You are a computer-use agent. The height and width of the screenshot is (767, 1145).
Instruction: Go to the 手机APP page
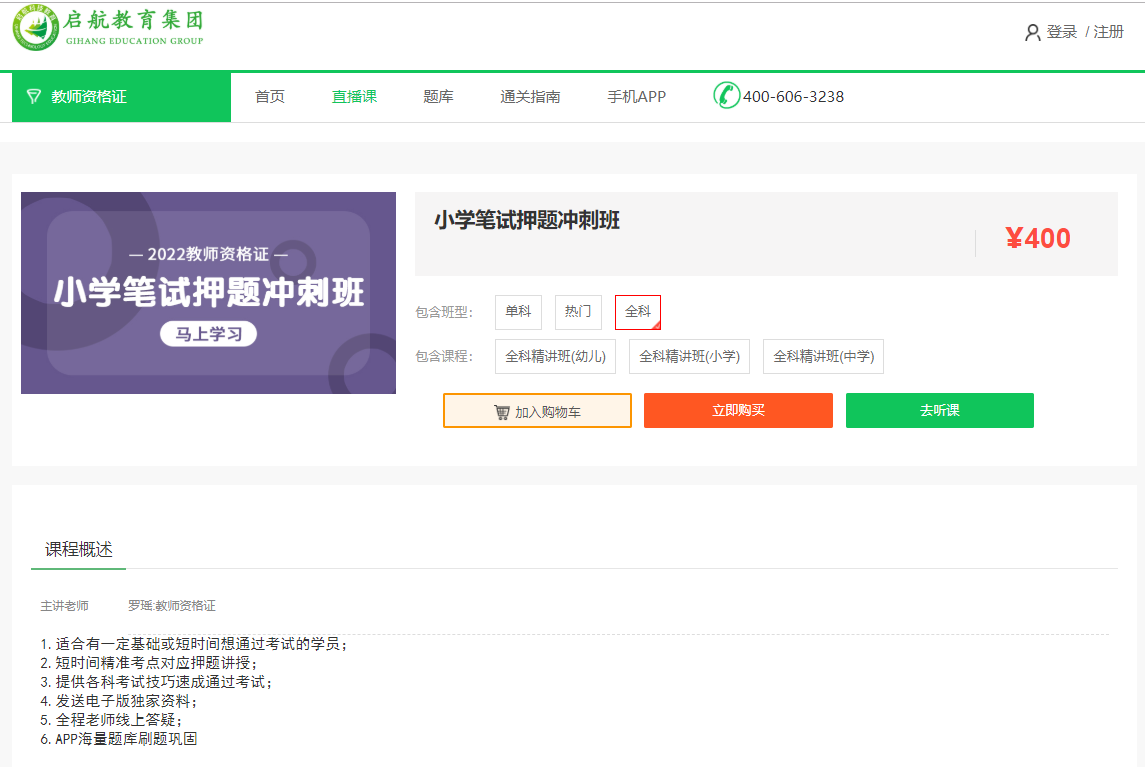coord(636,97)
